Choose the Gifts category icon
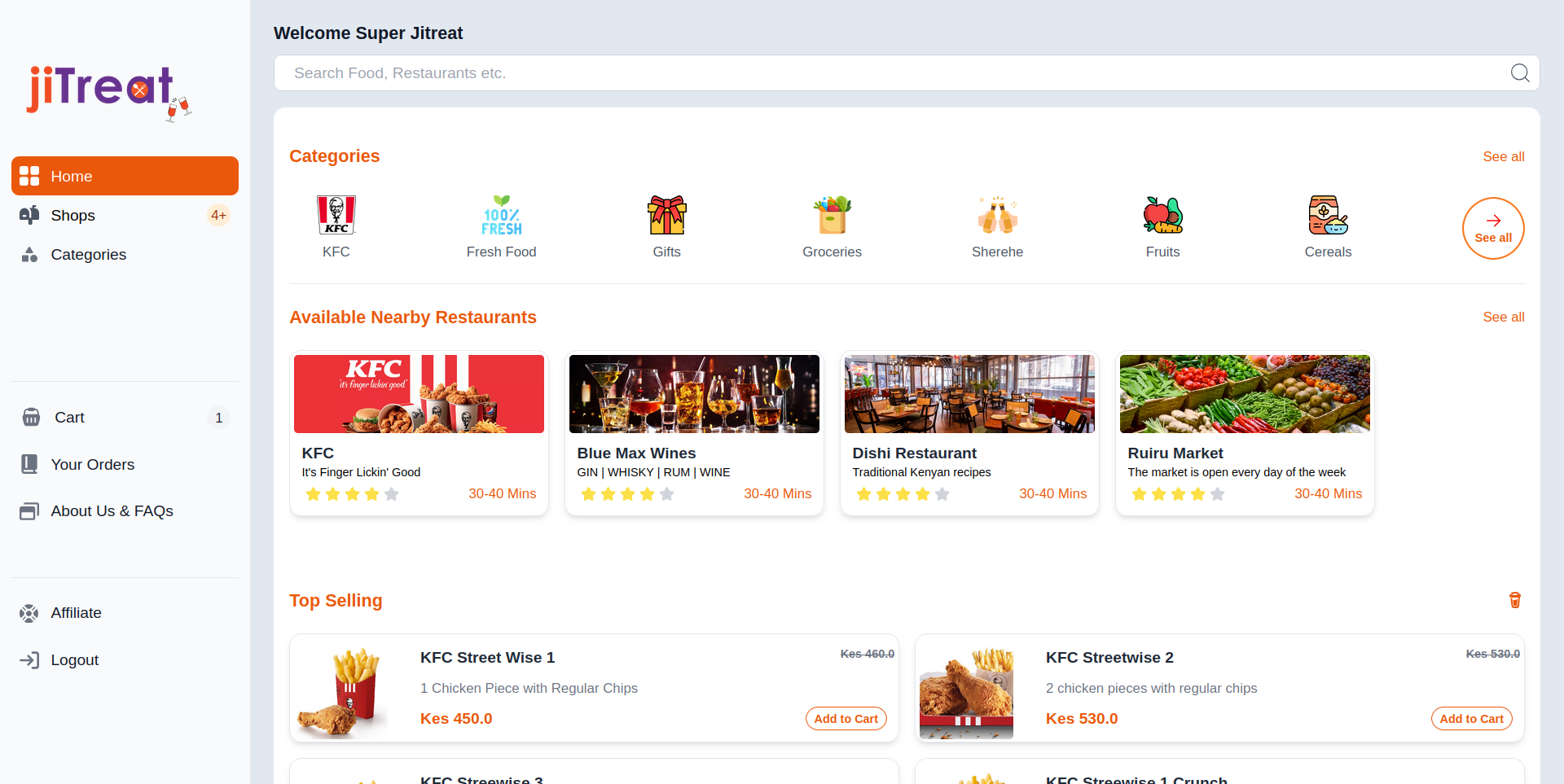1564x784 pixels. click(x=666, y=215)
